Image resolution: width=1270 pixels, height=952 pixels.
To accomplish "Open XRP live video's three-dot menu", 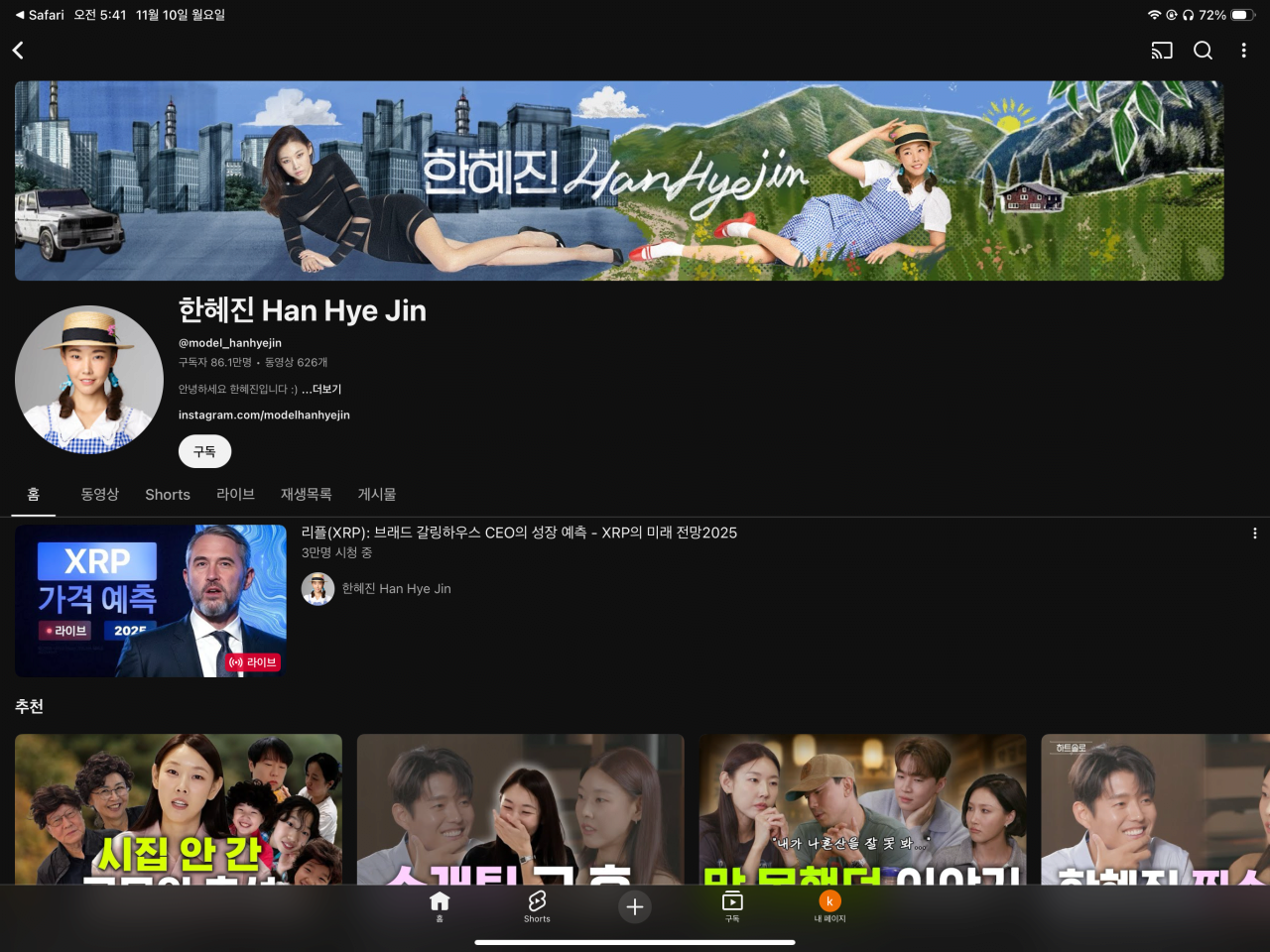I will coord(1254,534).
